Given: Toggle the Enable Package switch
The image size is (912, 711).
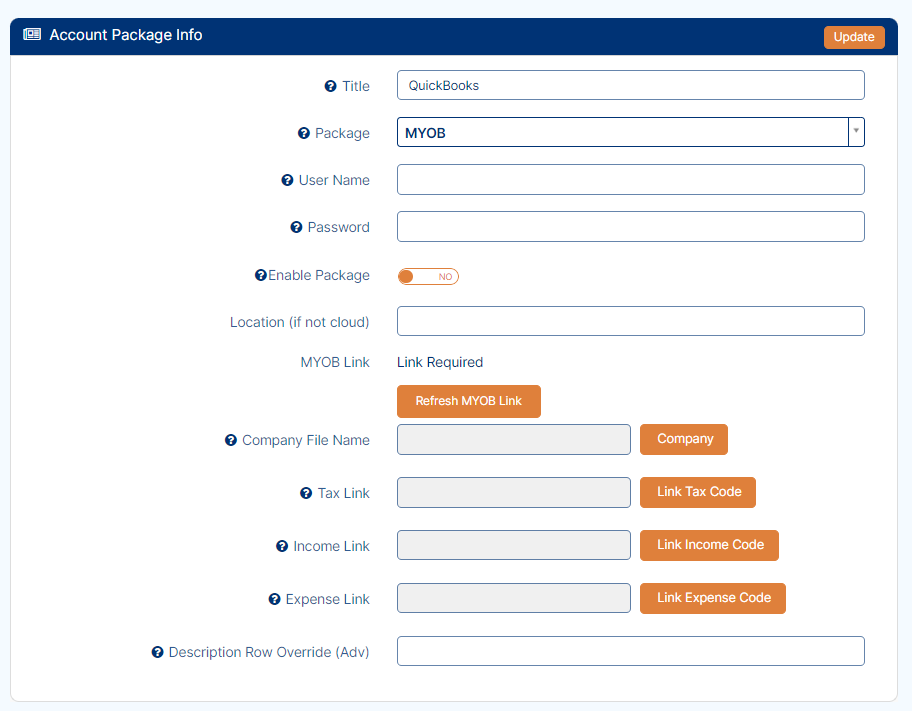Looking at the screenshot, I should pyautogui.click(x=428, y=276).
